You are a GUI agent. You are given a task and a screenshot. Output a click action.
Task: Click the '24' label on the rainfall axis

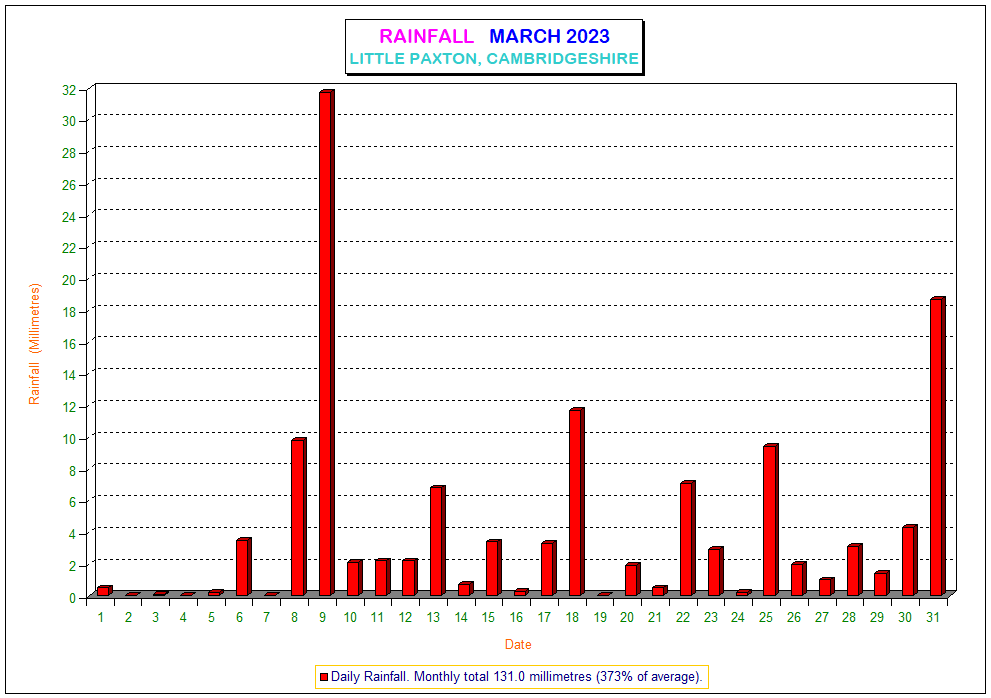pyautogui.click(x=69, y=217)
